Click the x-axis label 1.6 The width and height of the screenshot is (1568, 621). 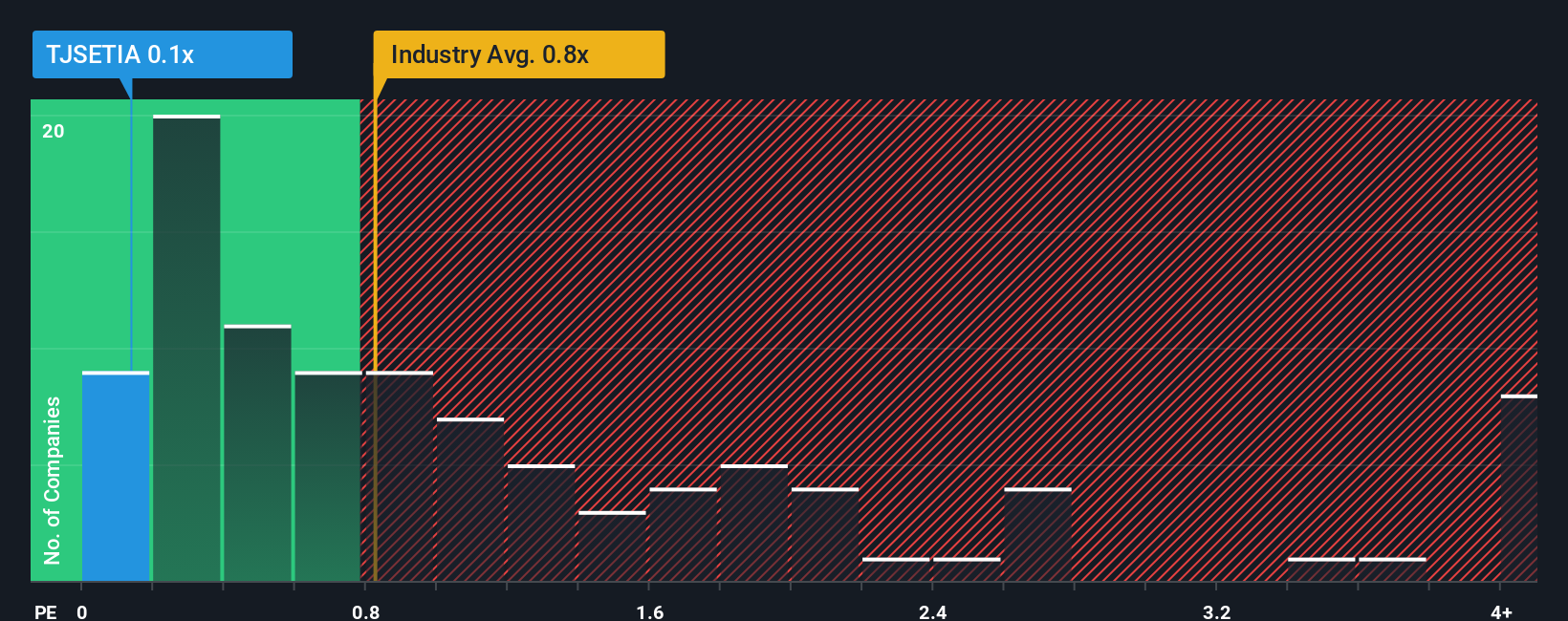650,611
